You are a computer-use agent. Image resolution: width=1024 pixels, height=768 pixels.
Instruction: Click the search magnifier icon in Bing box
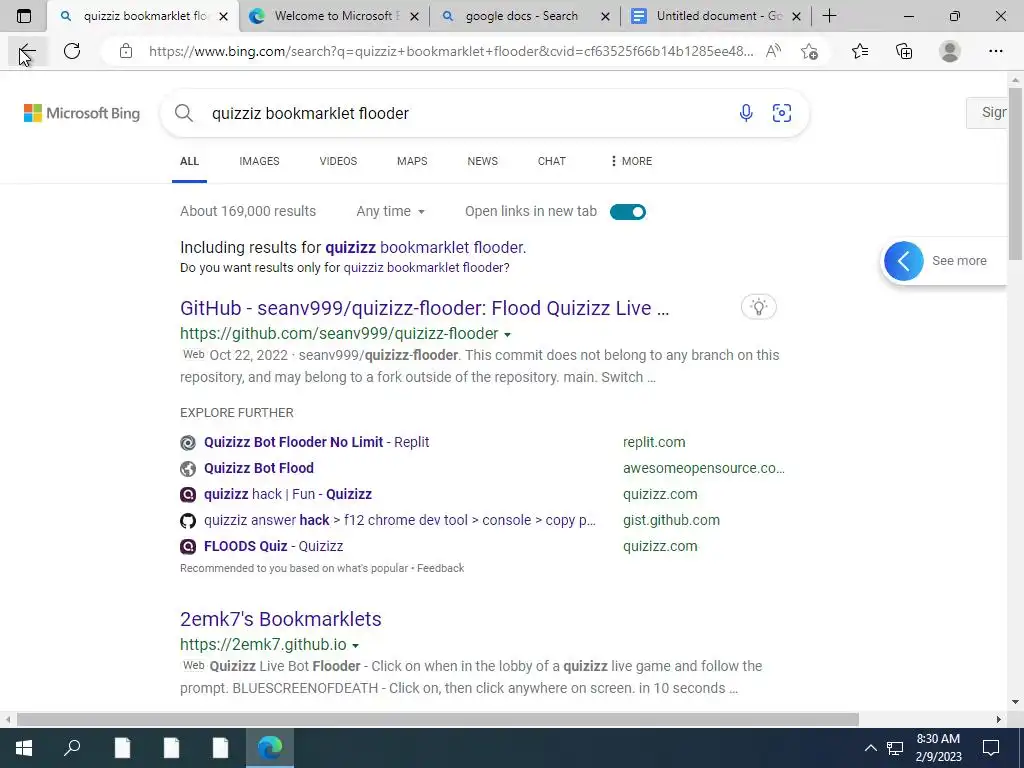point(184,113)
